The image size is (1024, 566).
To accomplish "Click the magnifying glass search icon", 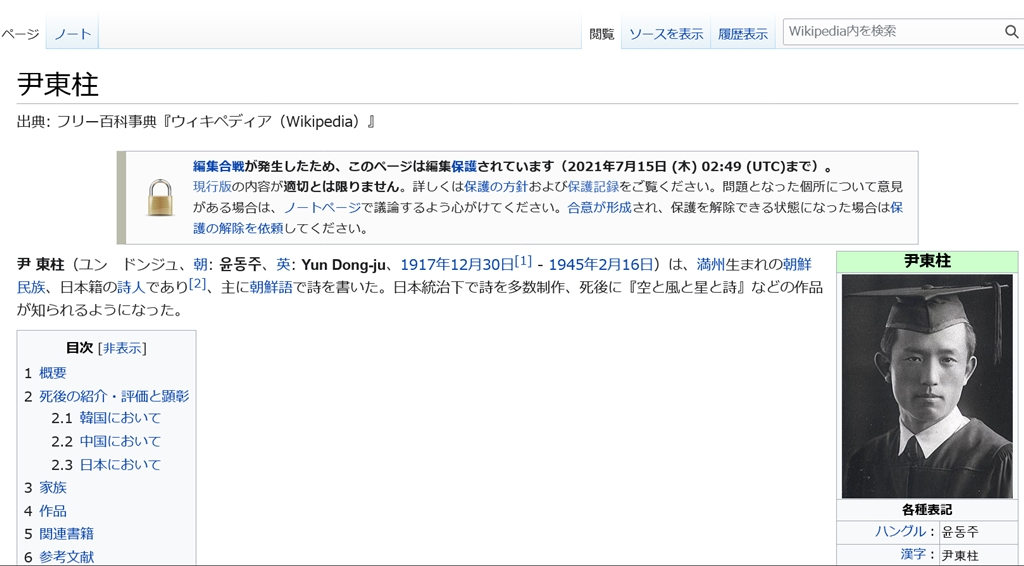I will (x=1011, y=32).
